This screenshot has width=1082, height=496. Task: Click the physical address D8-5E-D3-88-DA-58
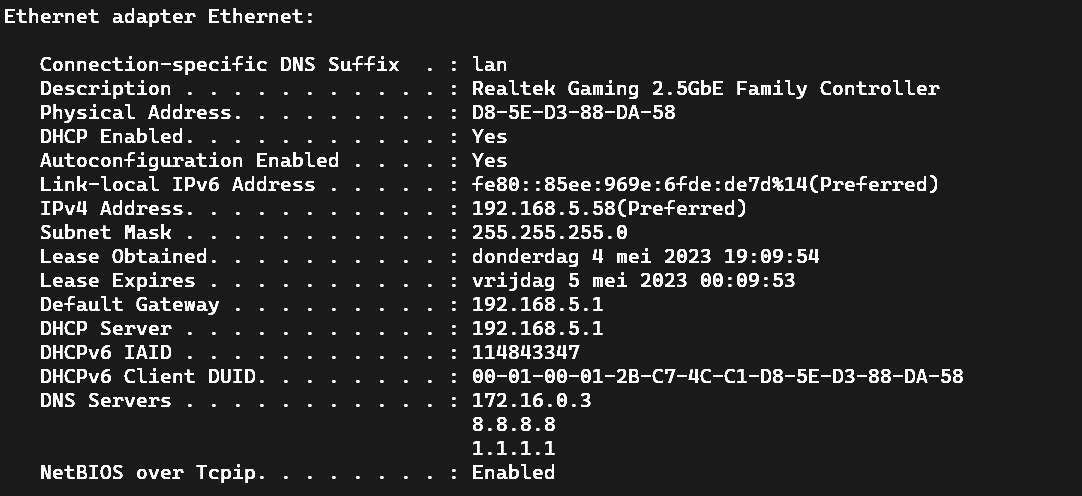pyautogui.click(x=573, y=112)
